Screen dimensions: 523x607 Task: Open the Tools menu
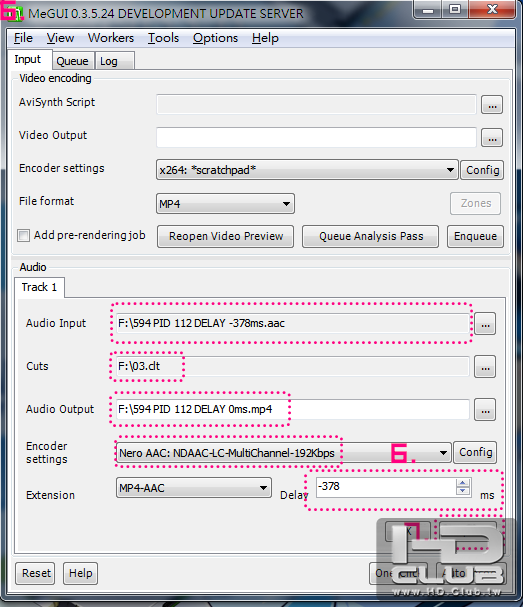[163, 38]
